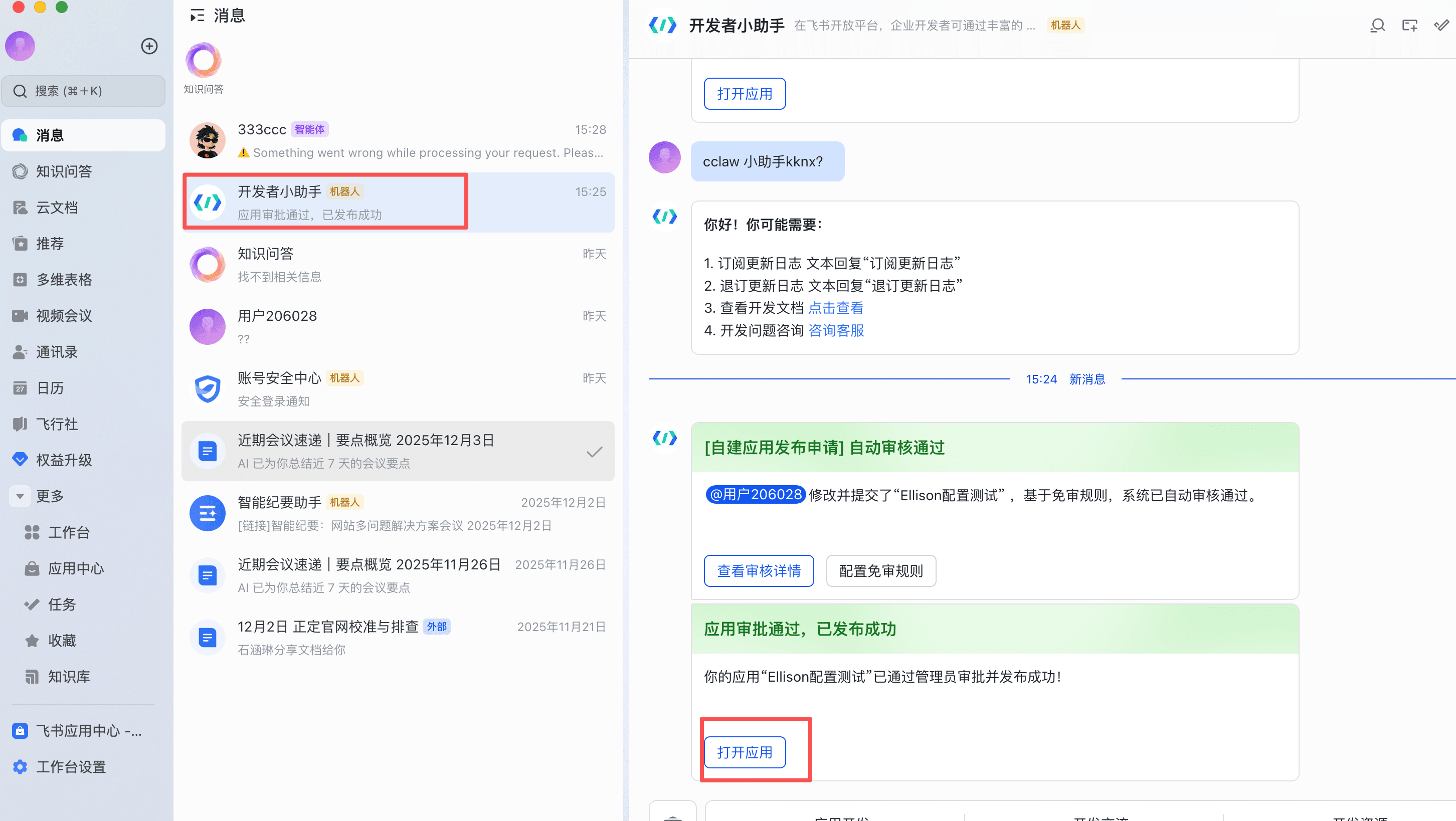Screen dimensions: 1456x821
Task: Click the sender avatar beside the cclaw message
Action: coord(665,158)
